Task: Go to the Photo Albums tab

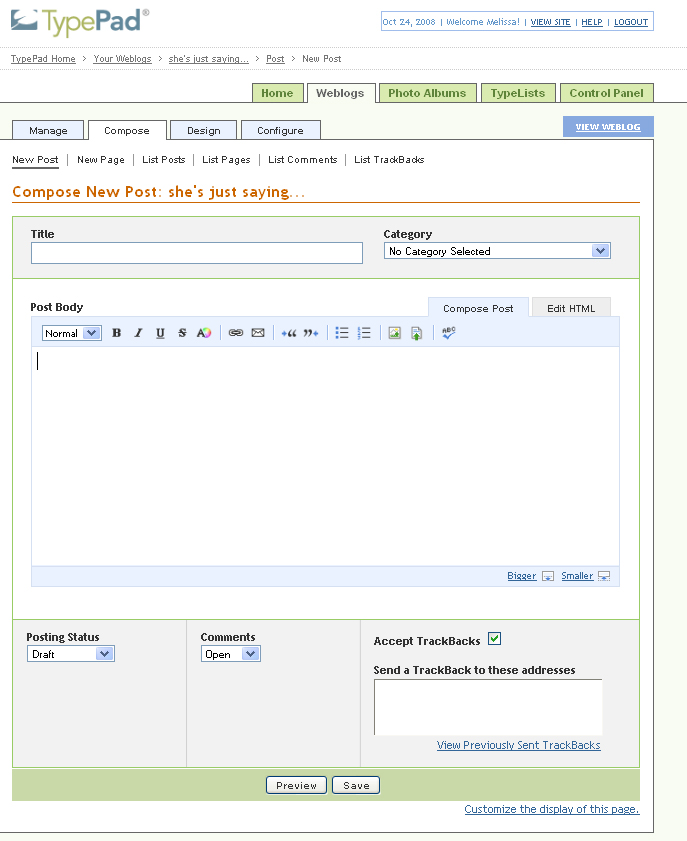Action: point(427,93)
